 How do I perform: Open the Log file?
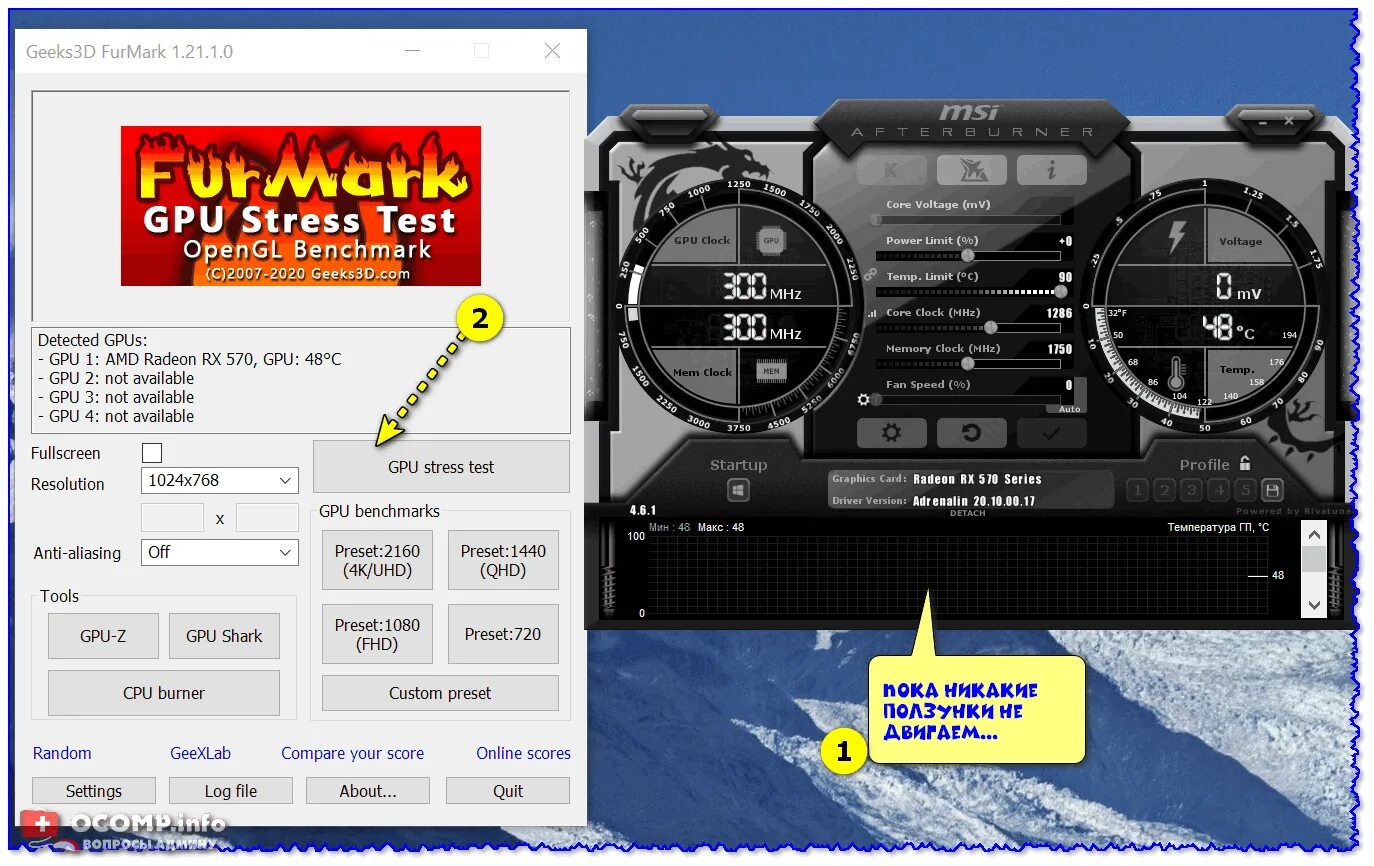231,791
